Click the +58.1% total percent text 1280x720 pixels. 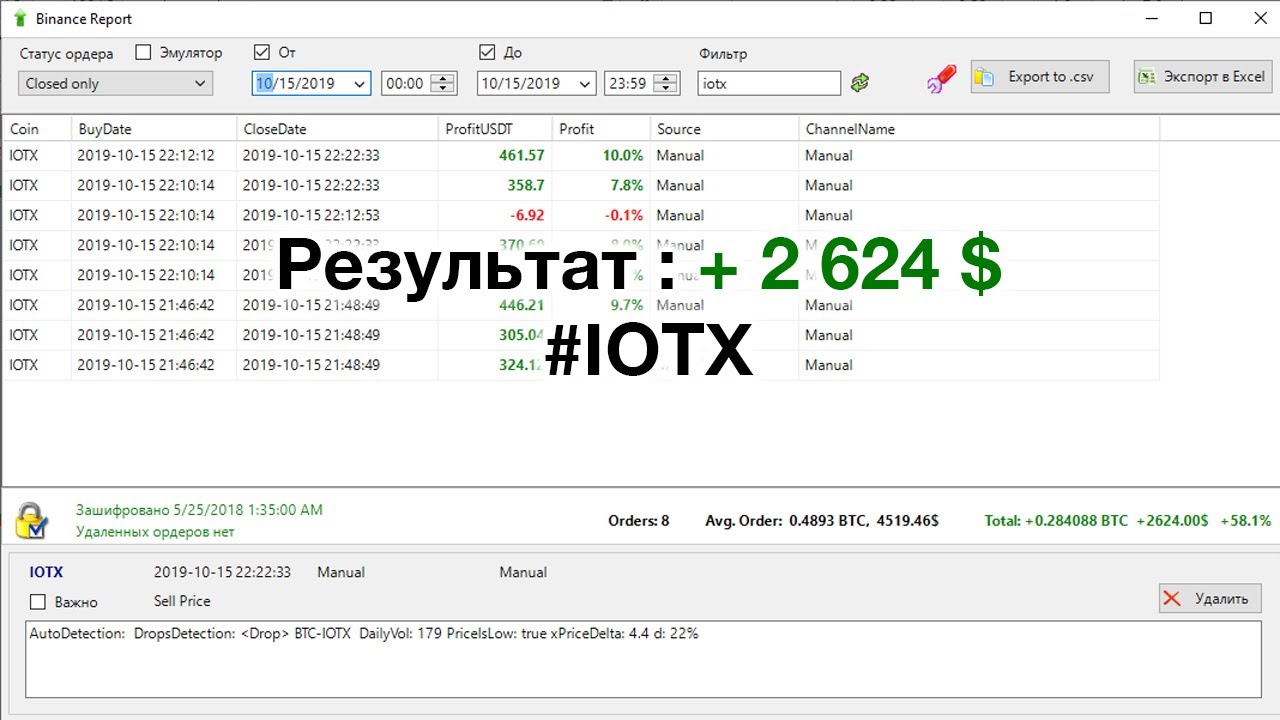tap(1245, 521)
